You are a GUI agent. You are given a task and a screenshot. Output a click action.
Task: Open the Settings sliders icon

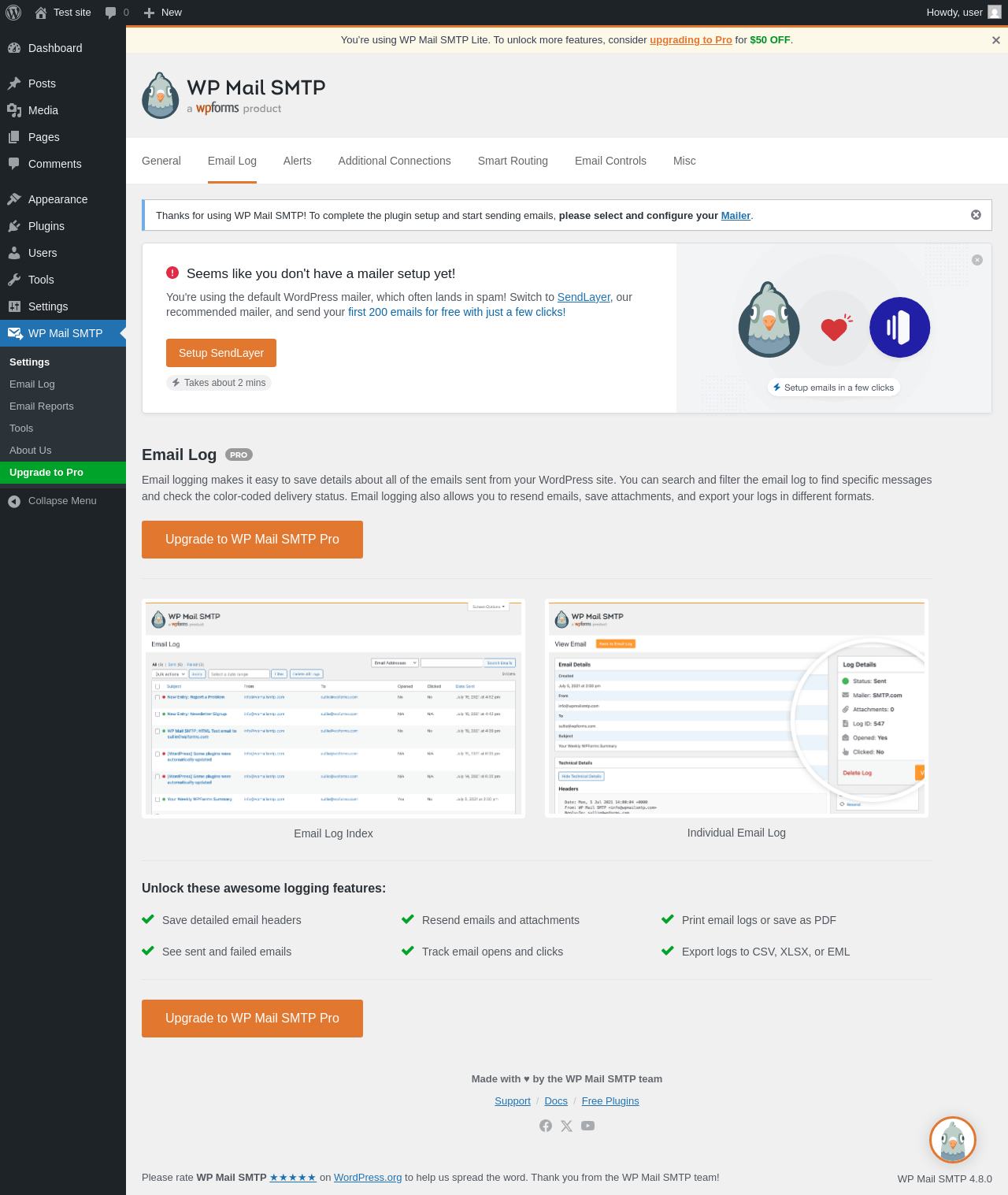14,306
